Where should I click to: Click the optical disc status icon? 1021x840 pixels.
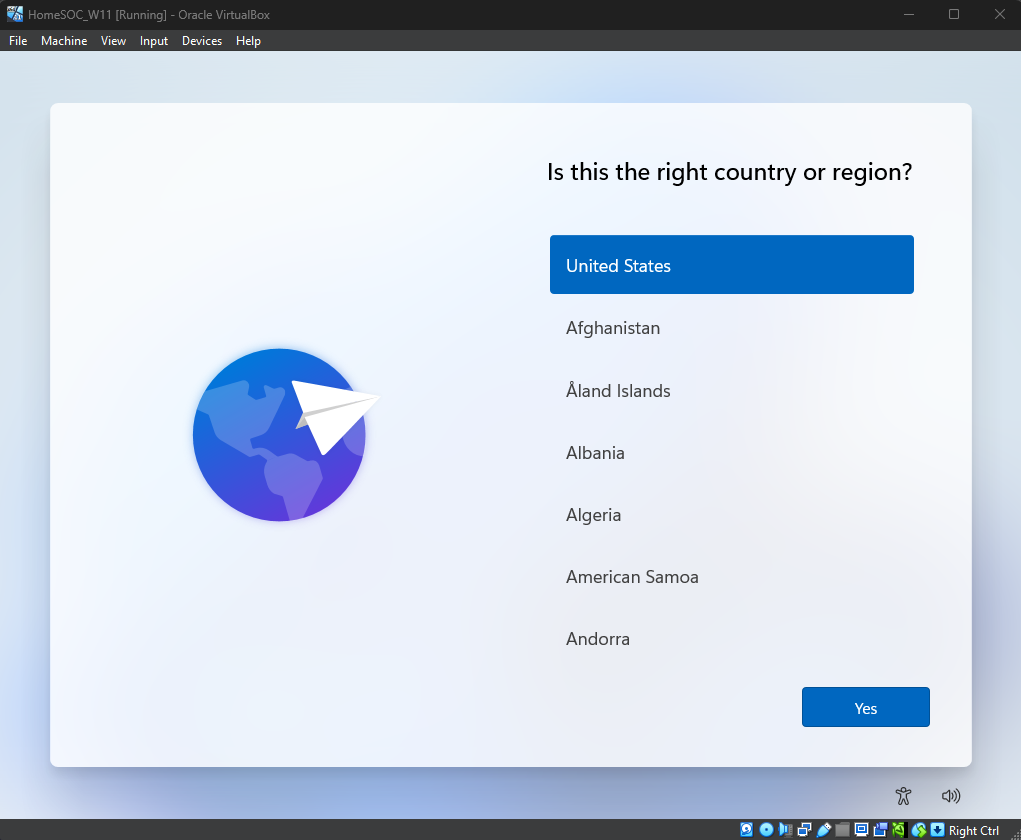tap(766, 830)
